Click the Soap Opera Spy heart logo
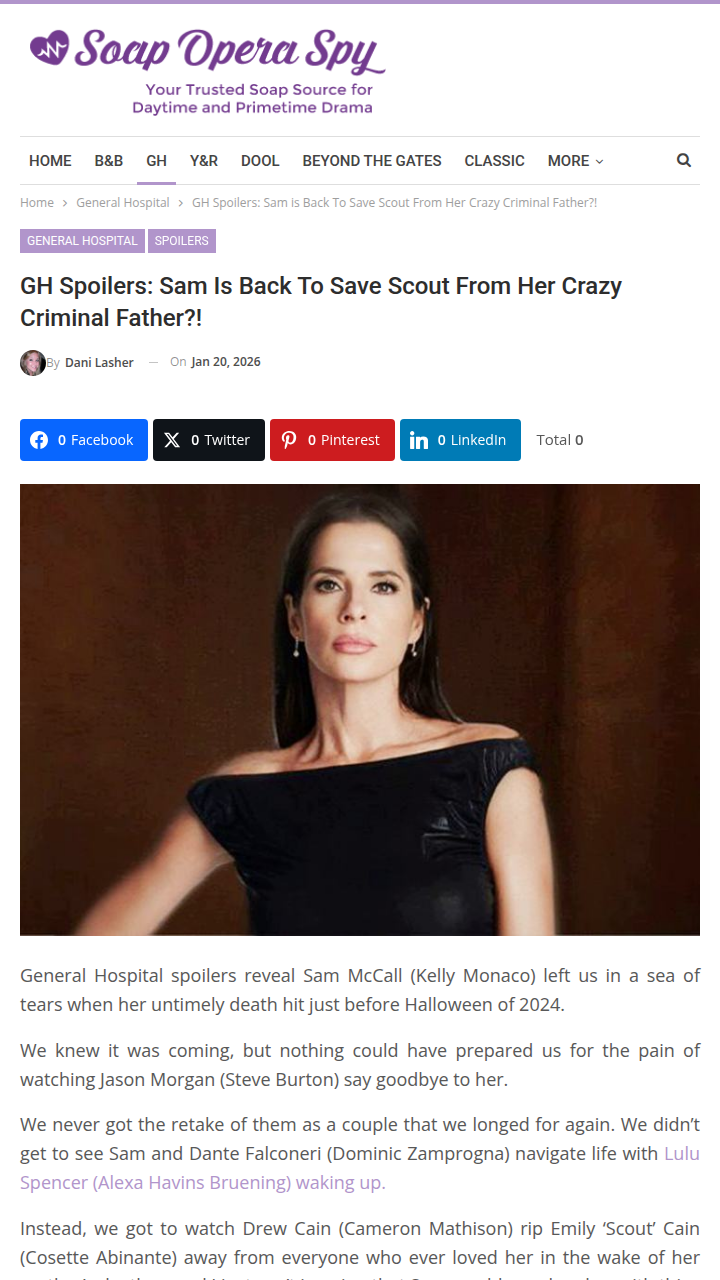Viewport: 720px width, 1280px height. click(50, 47)
